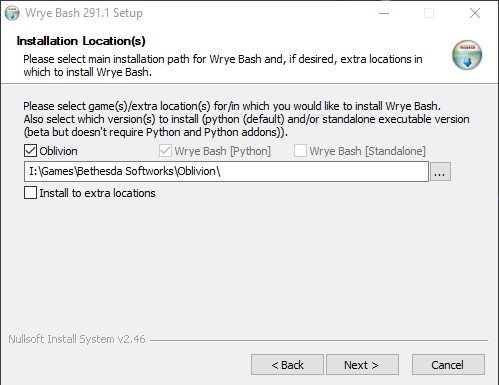Close the Wrye Bash 291.1 Setup window
This screenshot has height=385, width=499.
click(475, 13)
